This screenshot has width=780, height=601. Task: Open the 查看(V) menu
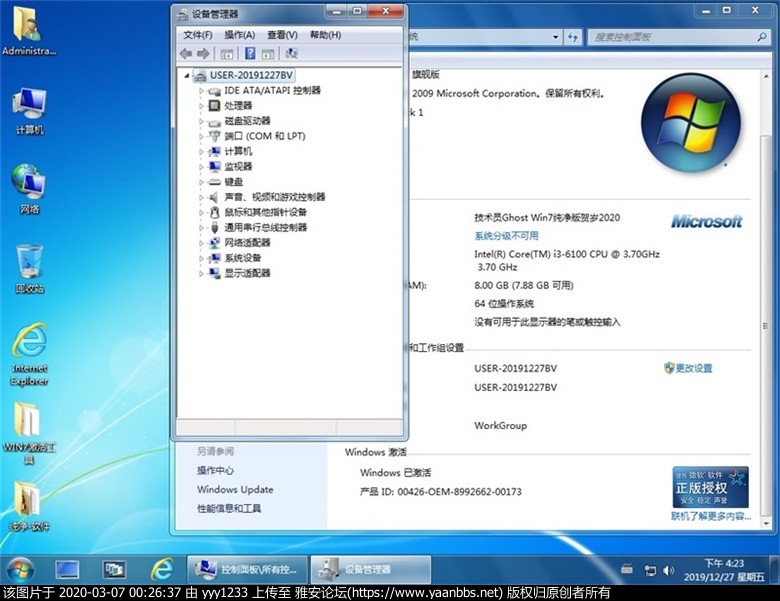click(282, 35)
